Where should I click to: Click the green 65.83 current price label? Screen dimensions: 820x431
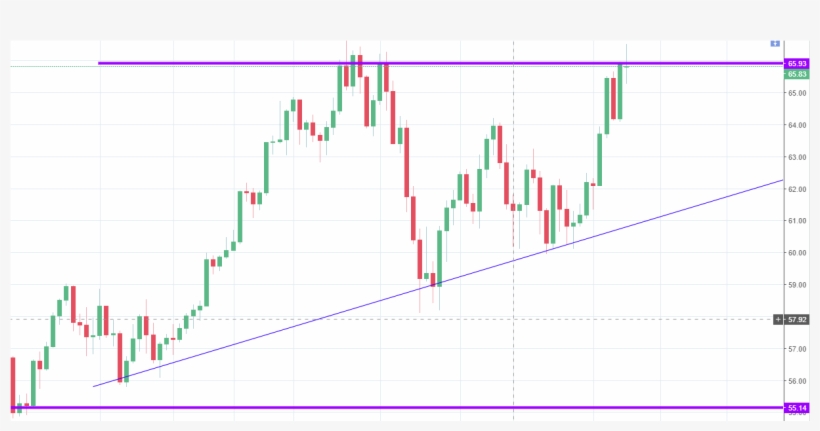(x=797, y=74)
